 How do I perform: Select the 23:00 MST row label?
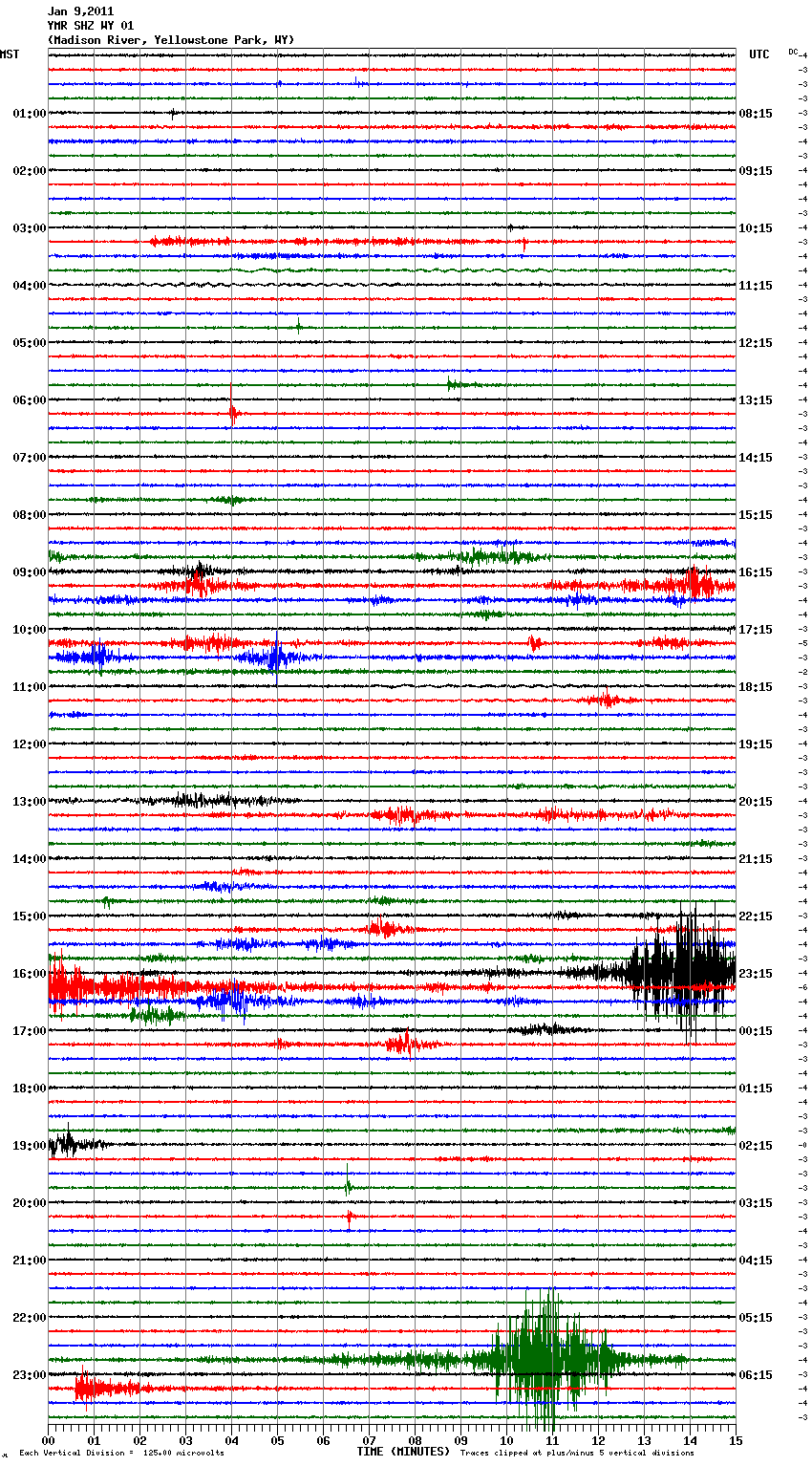click(30, 1375)
